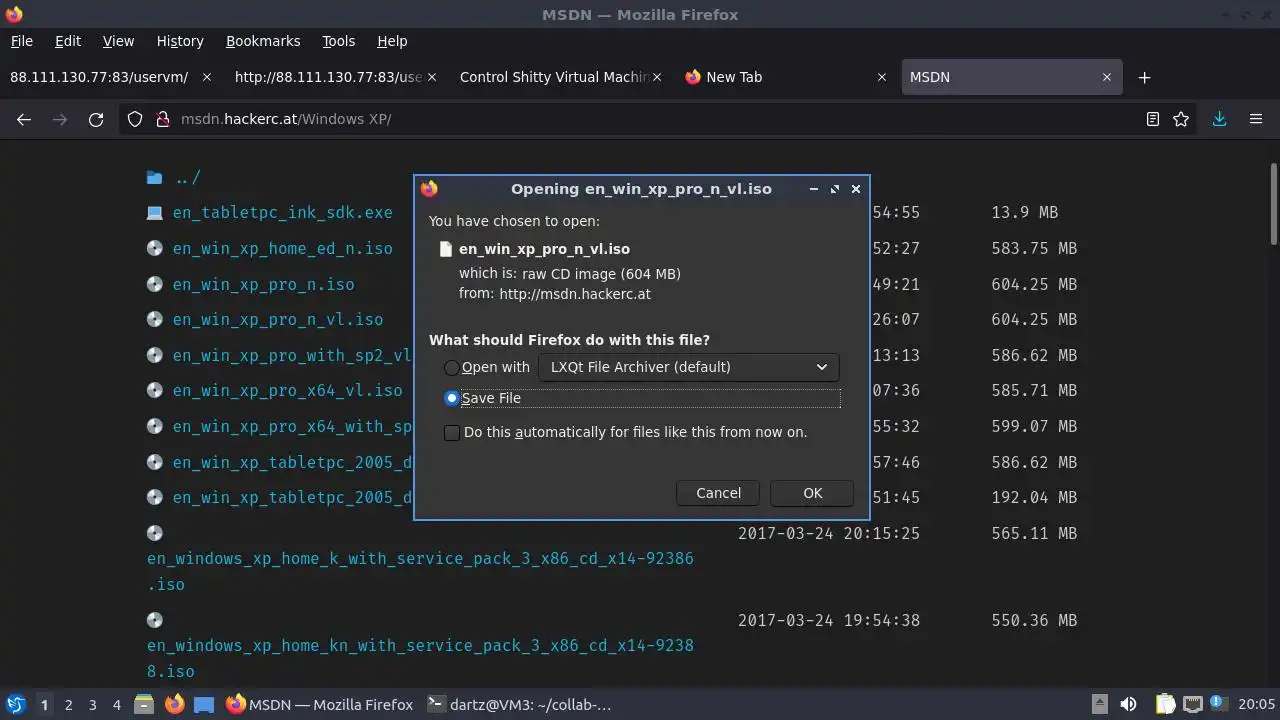This screenshot has width=1280, height=720.
Task: Open the Firefox hamburger application menu
Action: [1256, 119]
